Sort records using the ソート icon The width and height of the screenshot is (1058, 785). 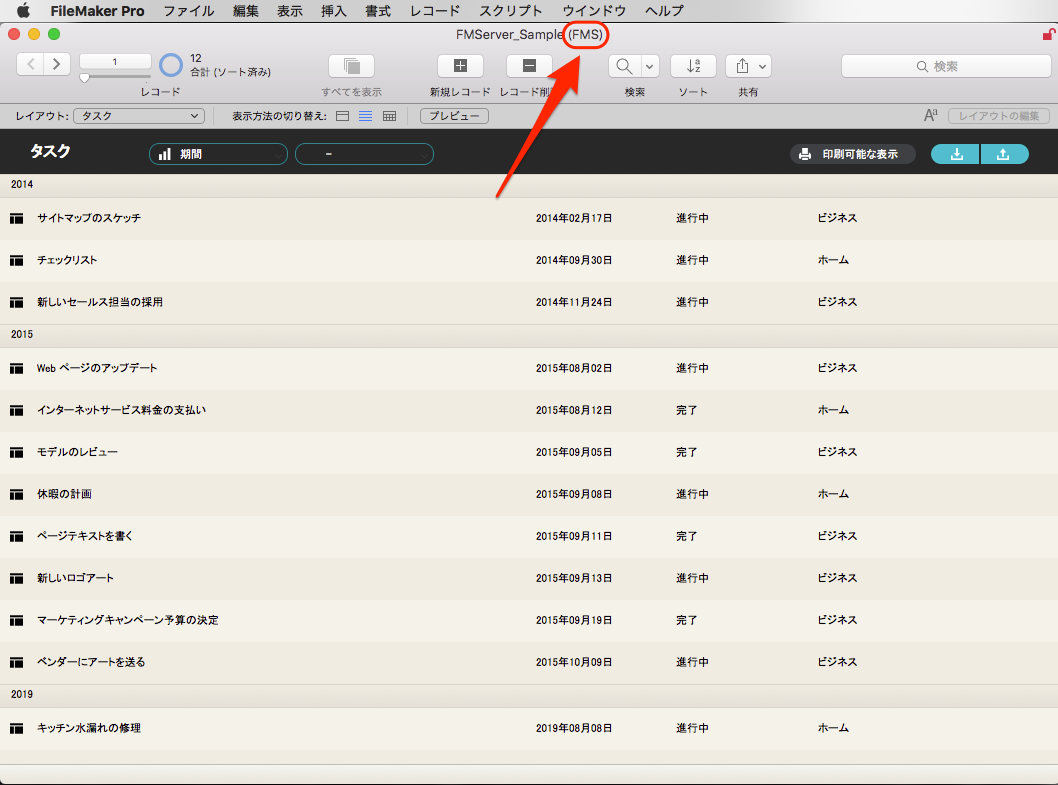click(693, 65)
